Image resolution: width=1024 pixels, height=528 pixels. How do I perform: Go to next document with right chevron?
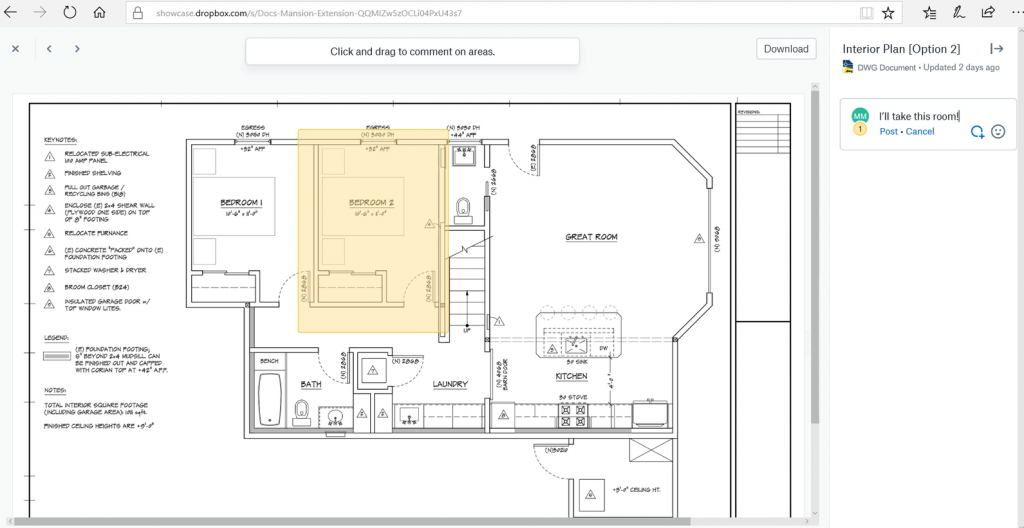pyautogui.click(x=77, y=49)
